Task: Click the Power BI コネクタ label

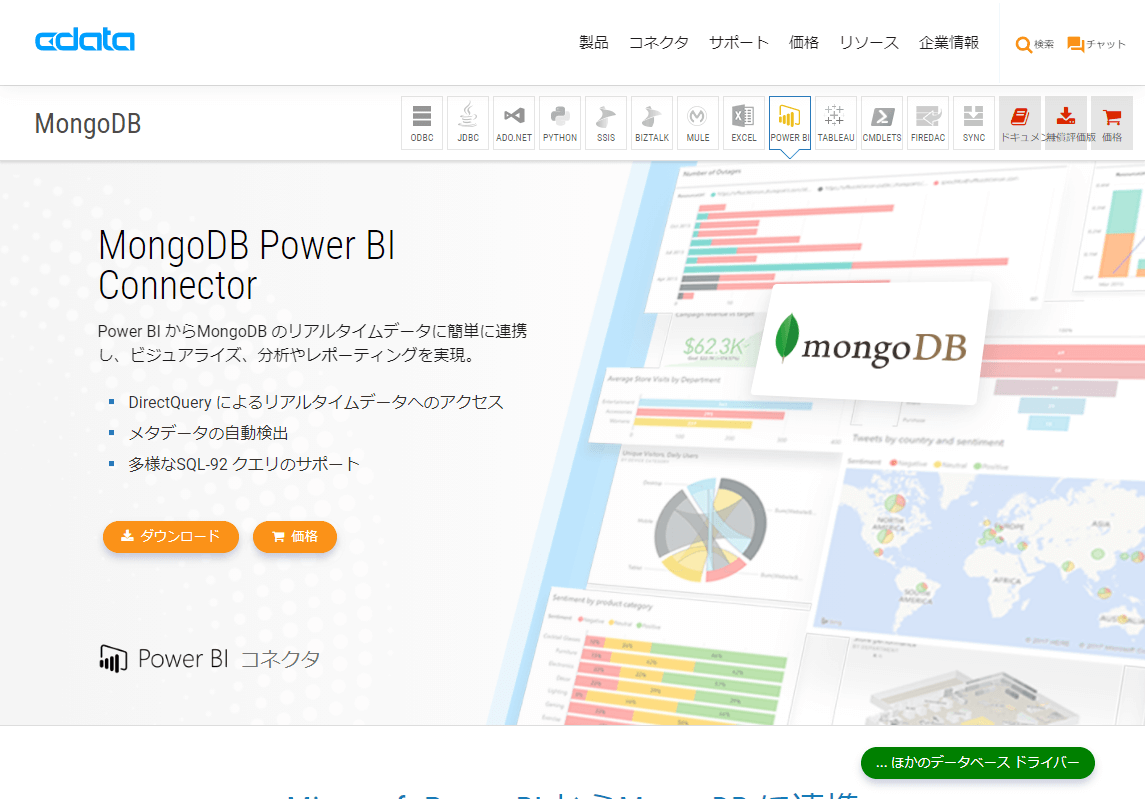Action: click(x=210, y=659)
